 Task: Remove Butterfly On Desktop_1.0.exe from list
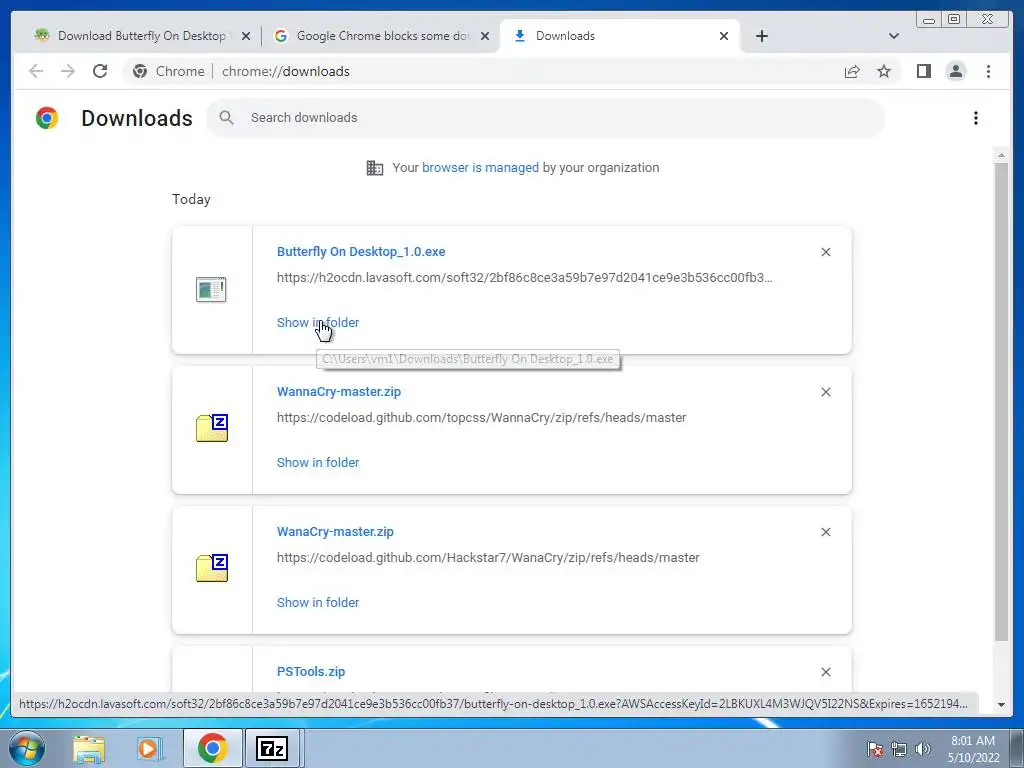pyautogui.click(x=825, y=252)
